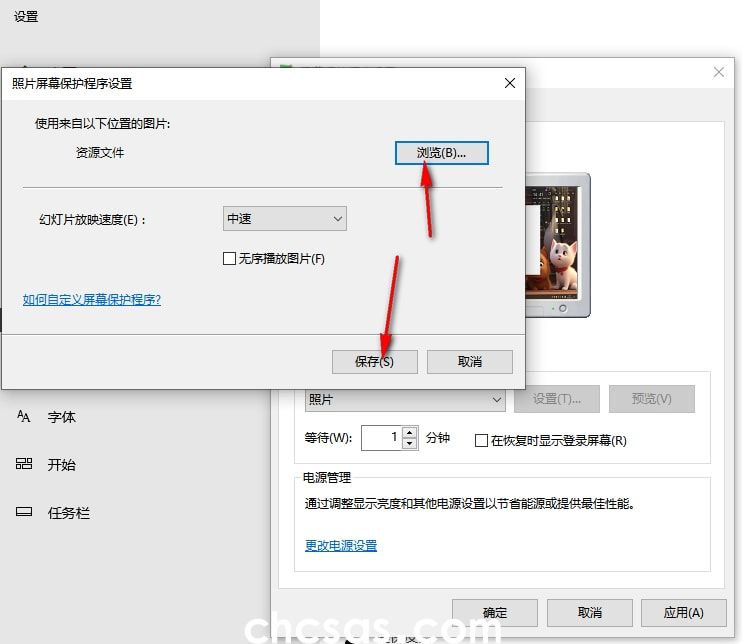Click the 资源文件 folder location text
Screen dimensions: 742x644
click(100, 153)
